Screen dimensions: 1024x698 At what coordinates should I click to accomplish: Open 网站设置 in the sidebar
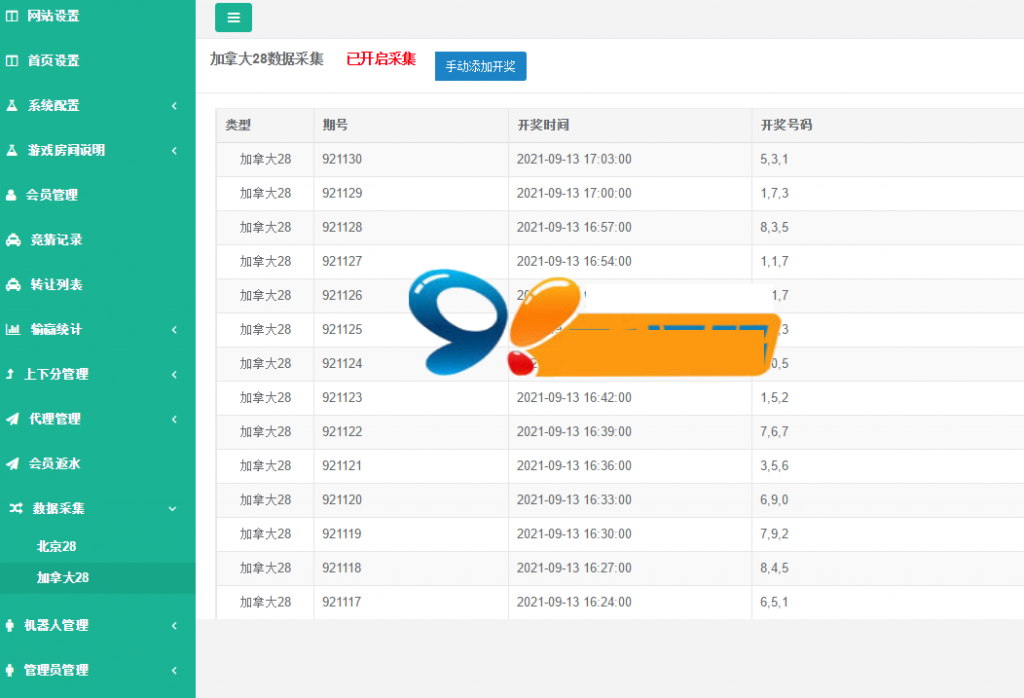53,16
